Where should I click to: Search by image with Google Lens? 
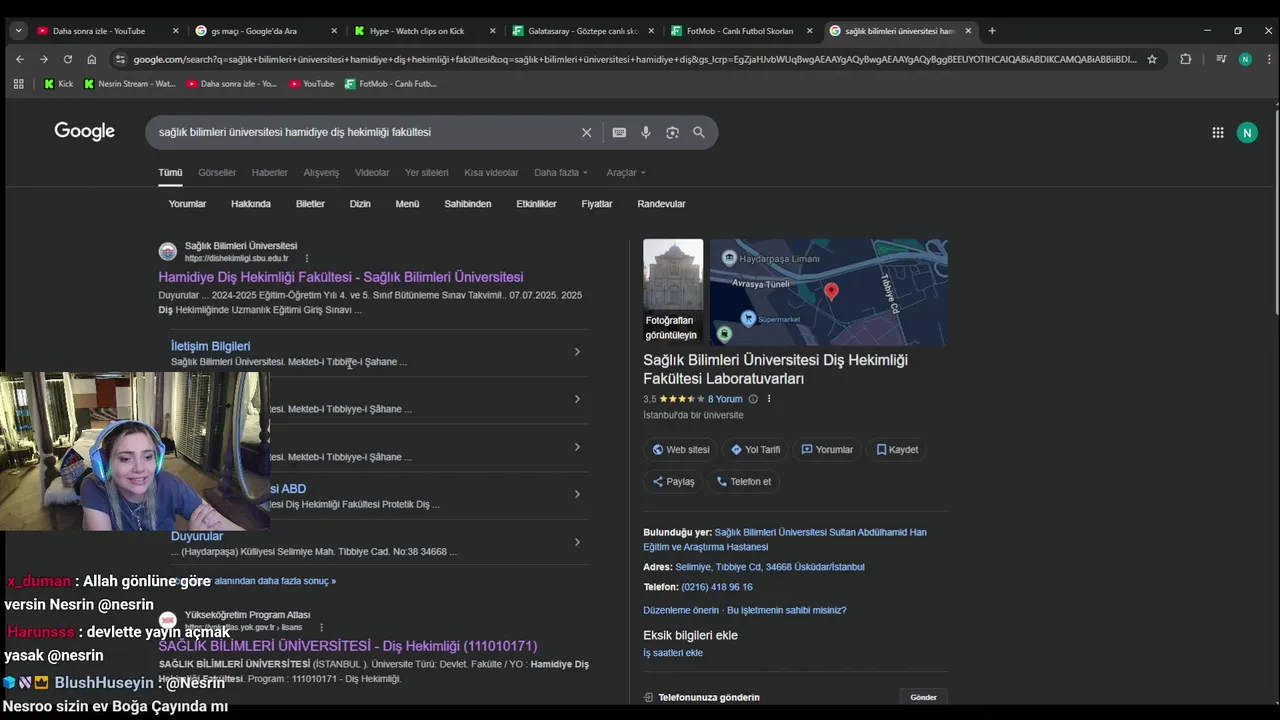coord(672,132)
